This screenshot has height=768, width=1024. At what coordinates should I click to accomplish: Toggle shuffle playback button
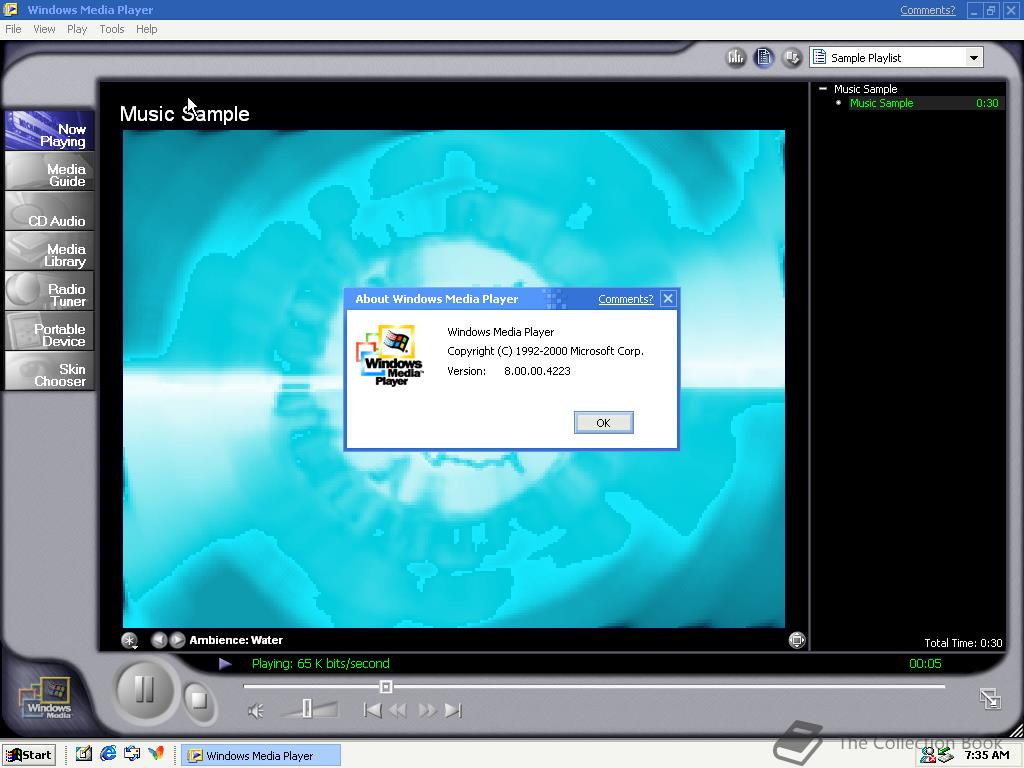click(792, 57)
